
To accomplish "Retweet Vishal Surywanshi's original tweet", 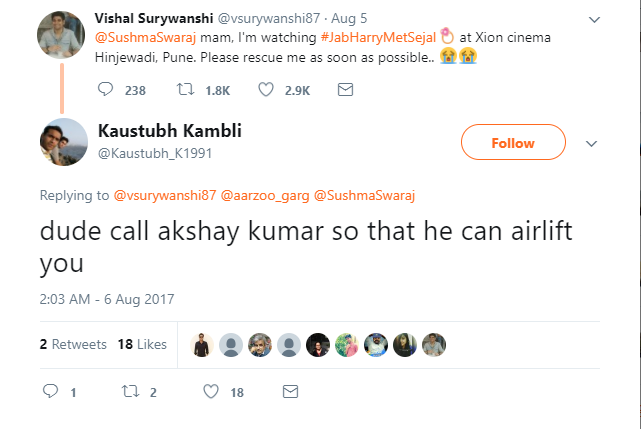I will 185,90.
